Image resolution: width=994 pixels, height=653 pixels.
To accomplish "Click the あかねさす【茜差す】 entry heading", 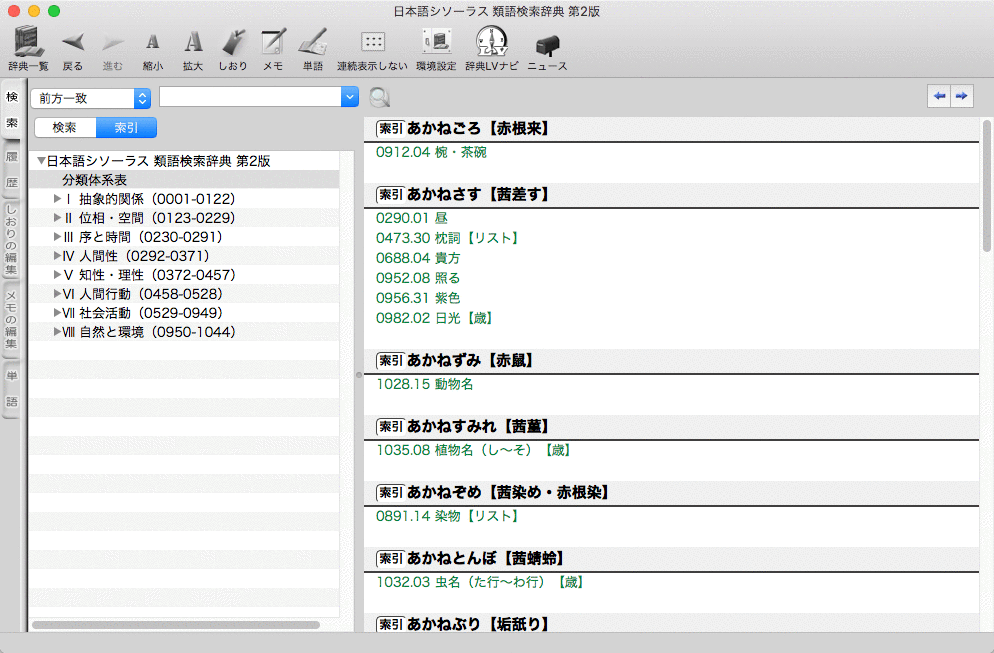I will coord(478,195).
